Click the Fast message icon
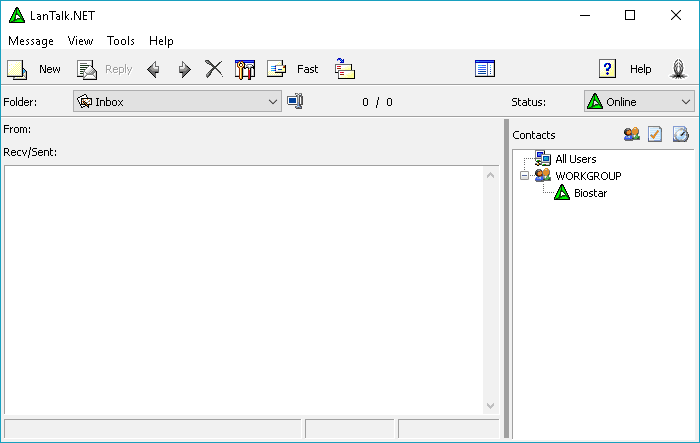The image size is (700, 443). coord(276,69)
